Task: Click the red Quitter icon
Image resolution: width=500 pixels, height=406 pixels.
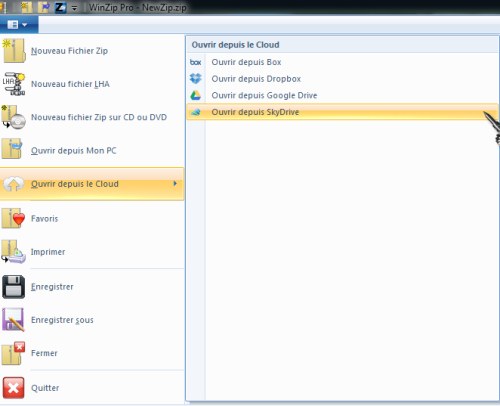Action: 13,388
